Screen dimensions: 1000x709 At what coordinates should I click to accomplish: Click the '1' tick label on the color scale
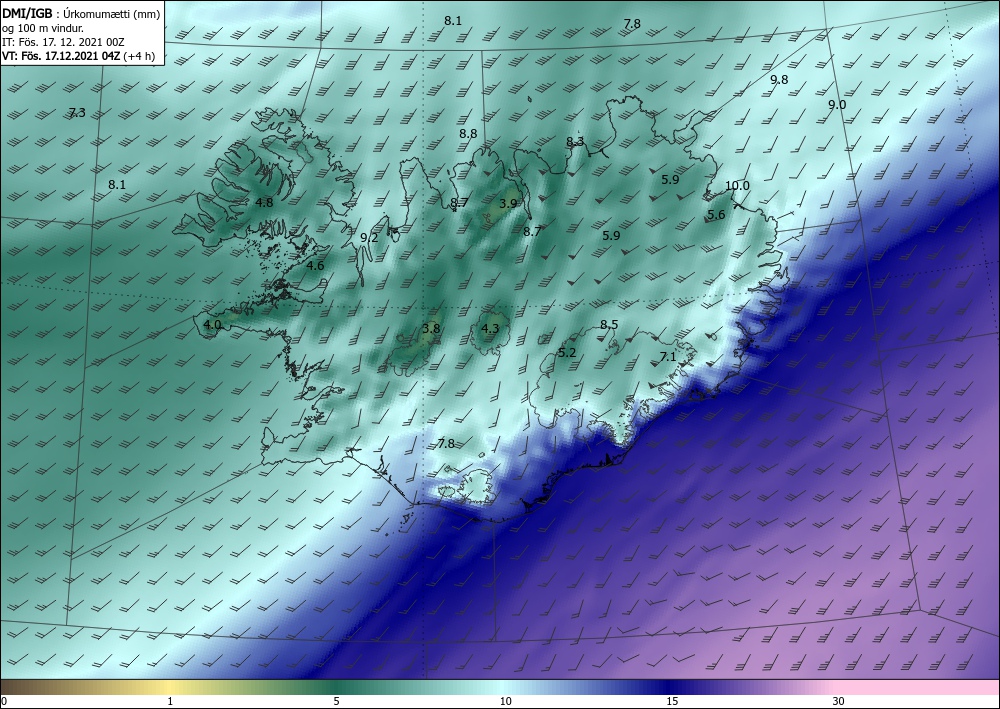click(x=170, y=701)
